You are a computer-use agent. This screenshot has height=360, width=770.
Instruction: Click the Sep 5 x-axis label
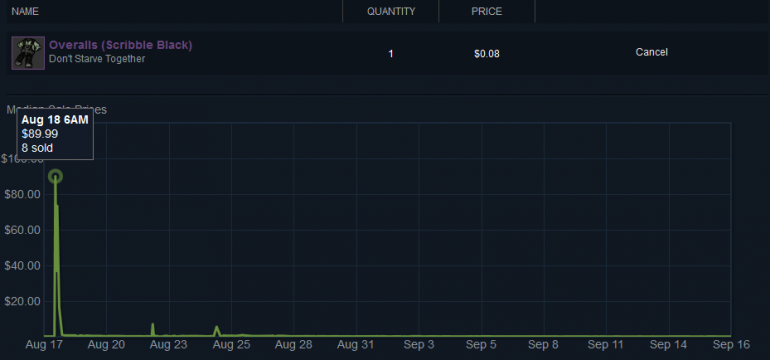481,345
